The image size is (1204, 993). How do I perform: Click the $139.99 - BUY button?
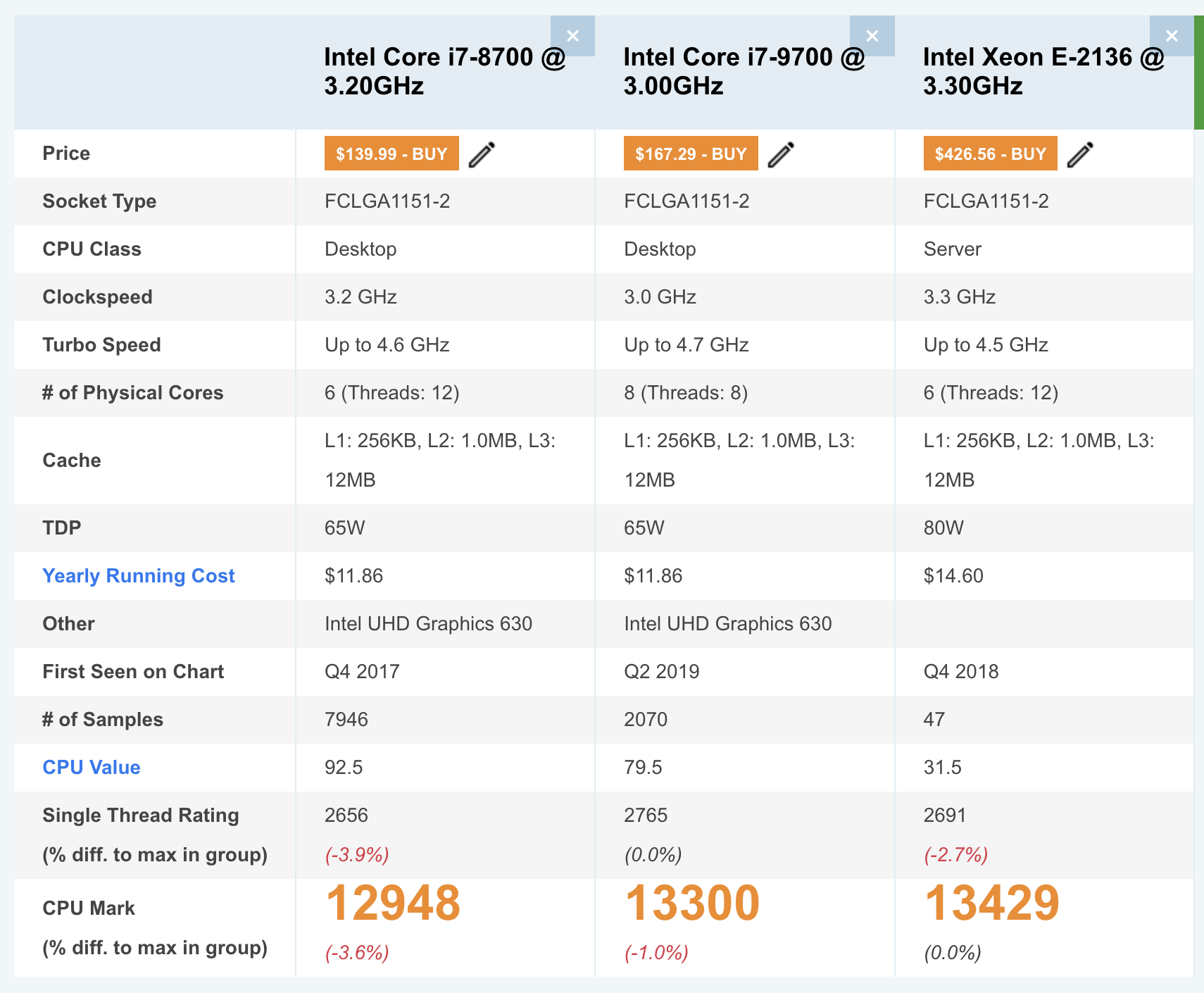[x=391, y=154]
